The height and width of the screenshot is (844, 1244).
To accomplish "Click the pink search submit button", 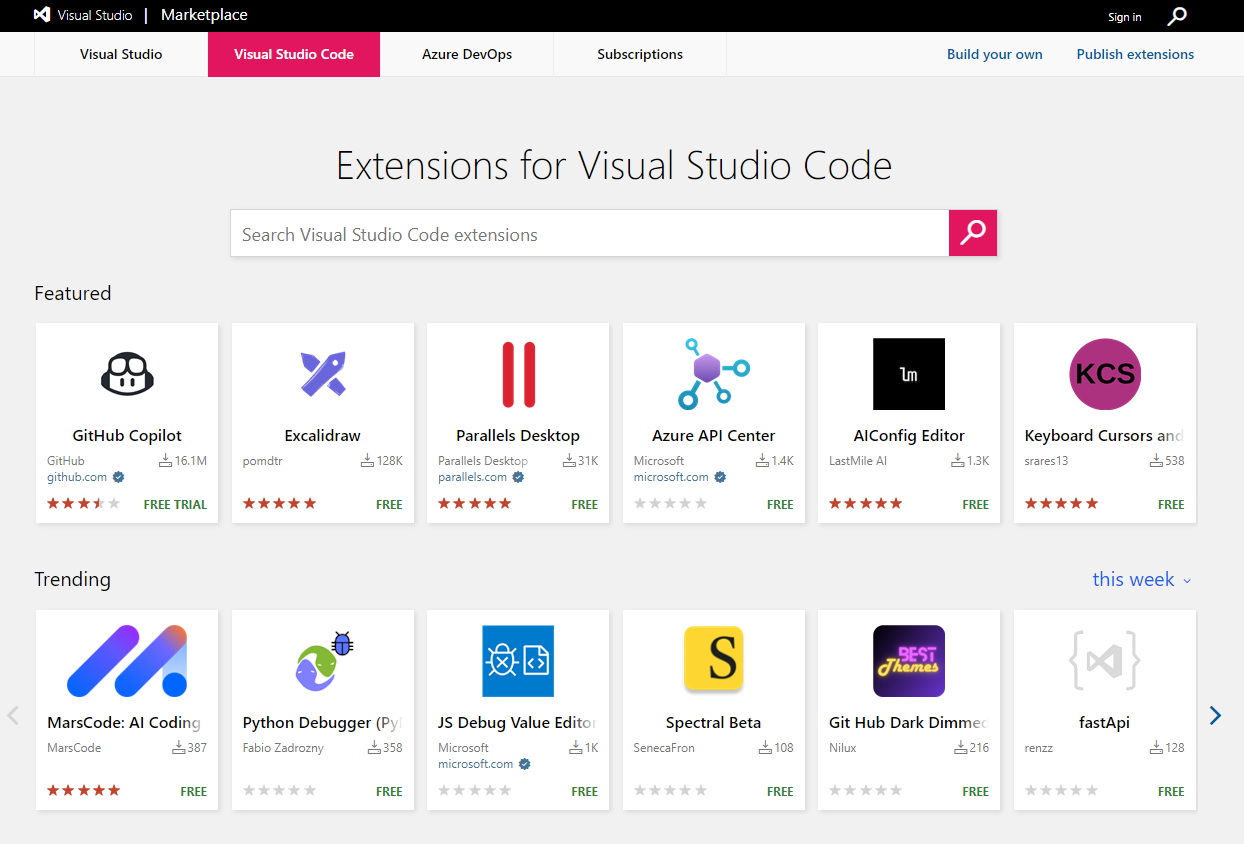I will coord(973,233).
